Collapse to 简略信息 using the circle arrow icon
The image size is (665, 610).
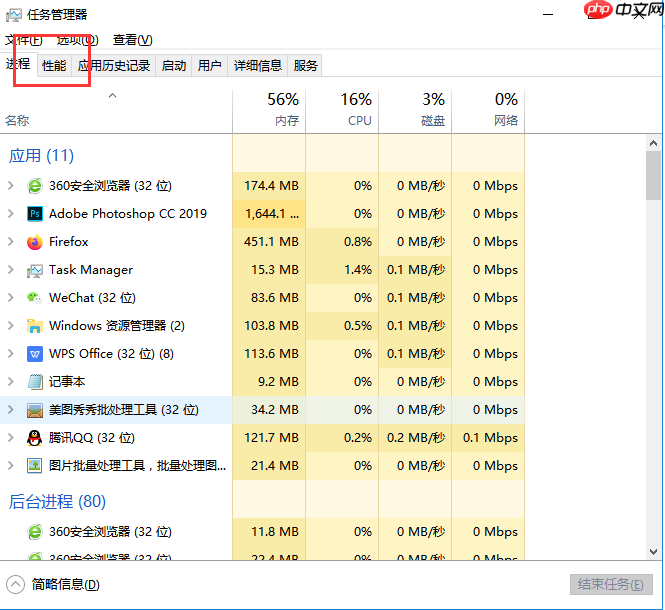[15, 585]
